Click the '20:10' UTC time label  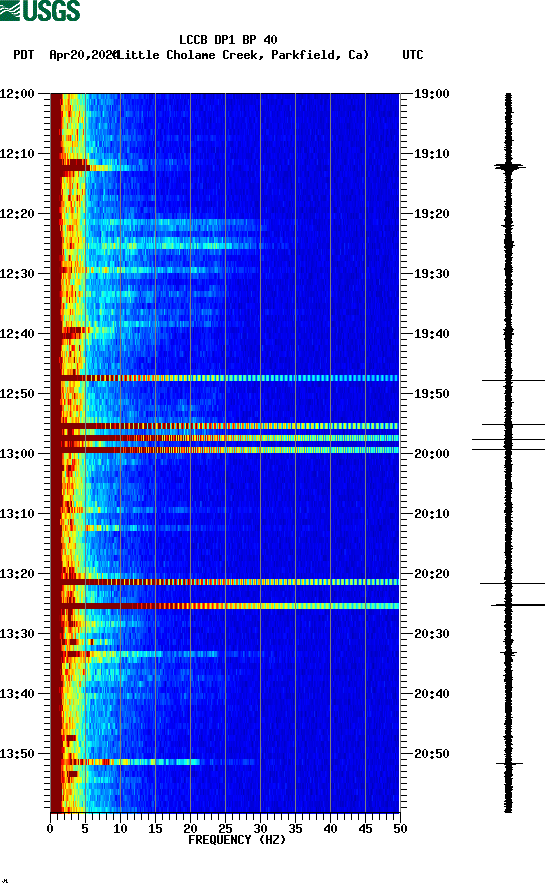431,514
